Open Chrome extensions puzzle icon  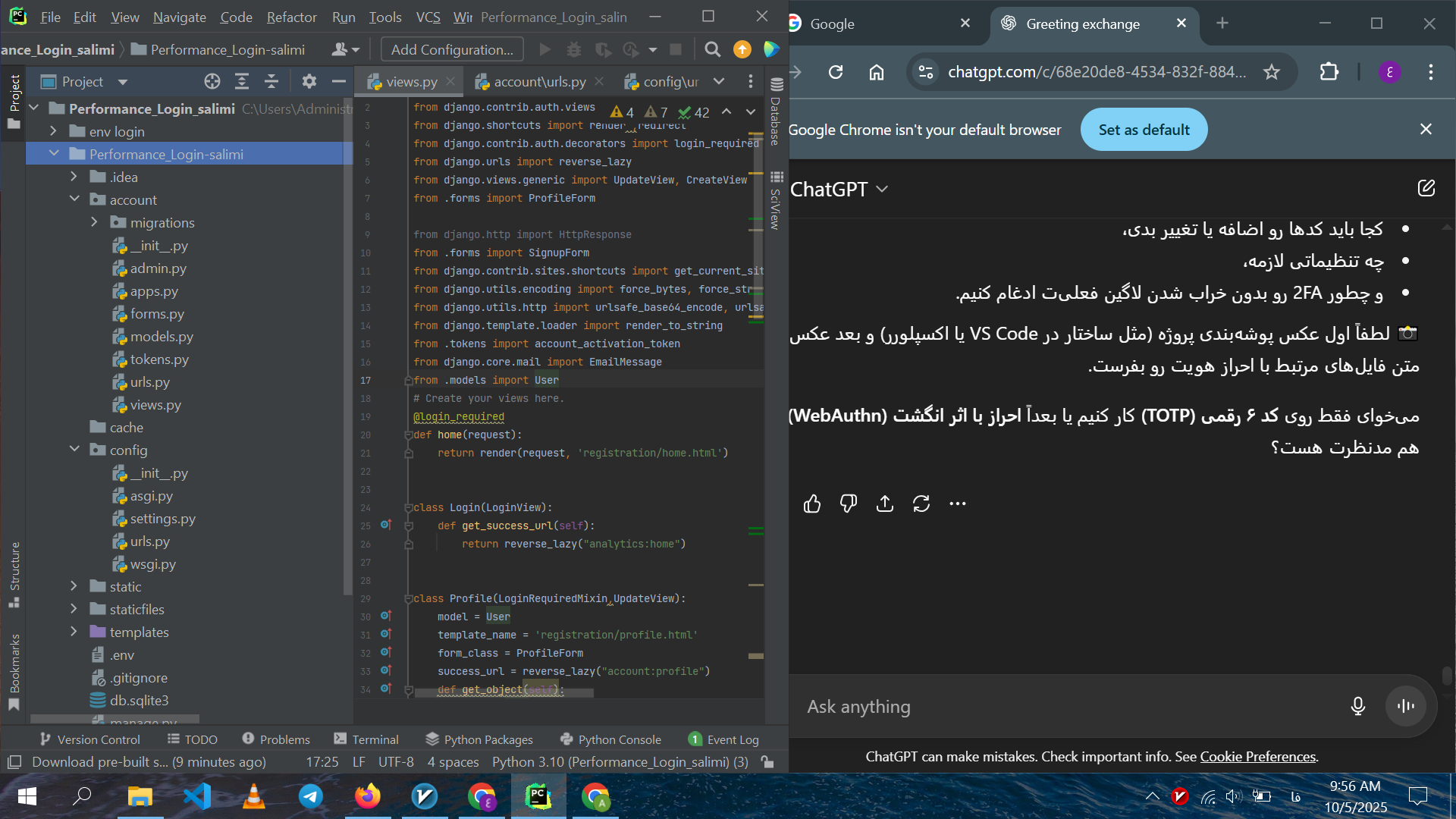click(x=1329, y=72)
